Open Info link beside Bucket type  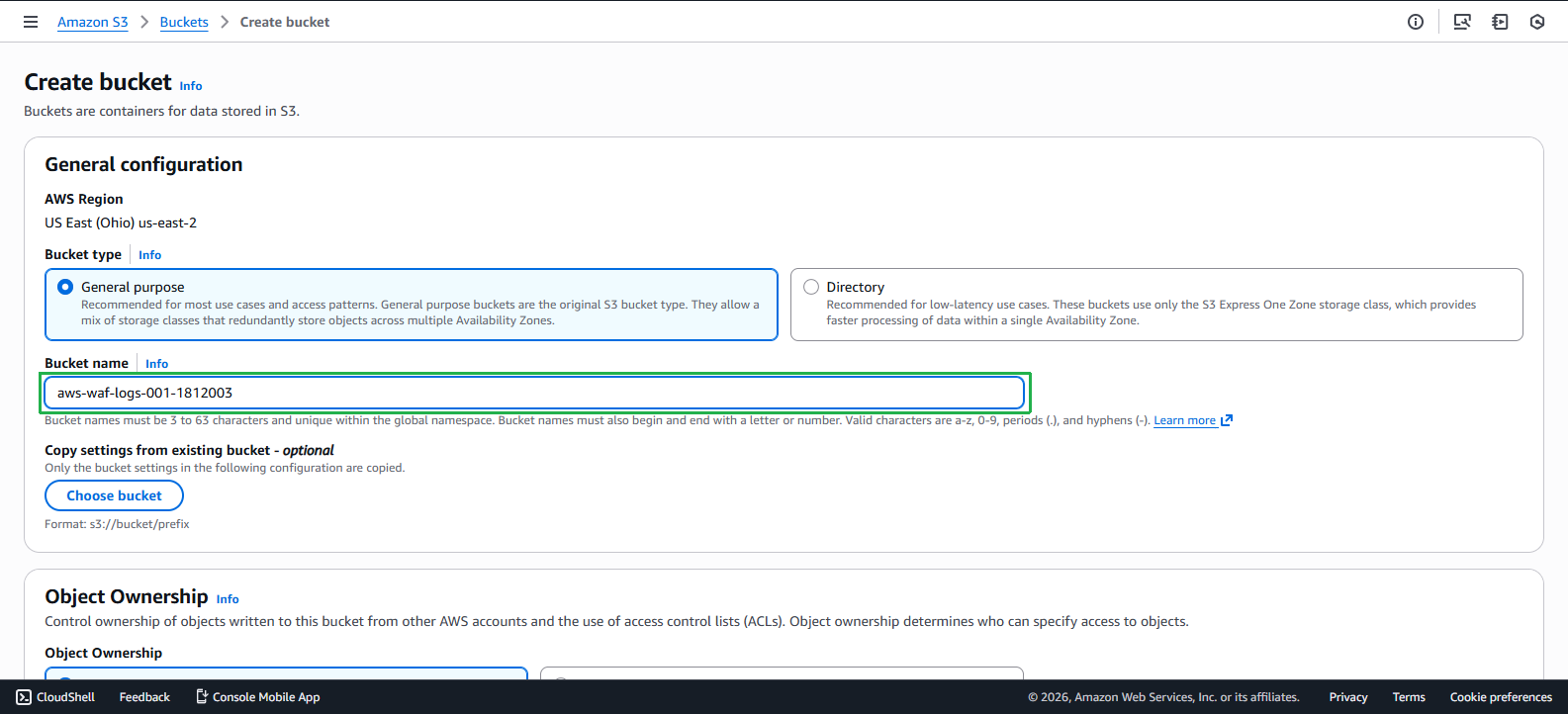point(149,255)
